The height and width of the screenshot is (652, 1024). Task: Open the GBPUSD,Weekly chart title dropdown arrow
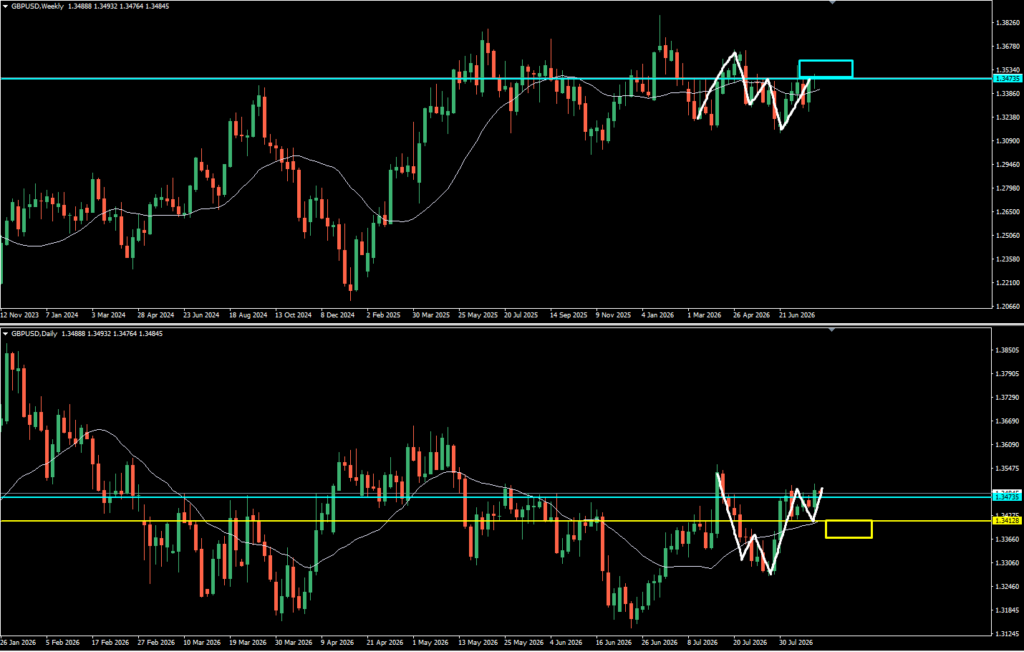pyautogui.click(x=5, y=6)
